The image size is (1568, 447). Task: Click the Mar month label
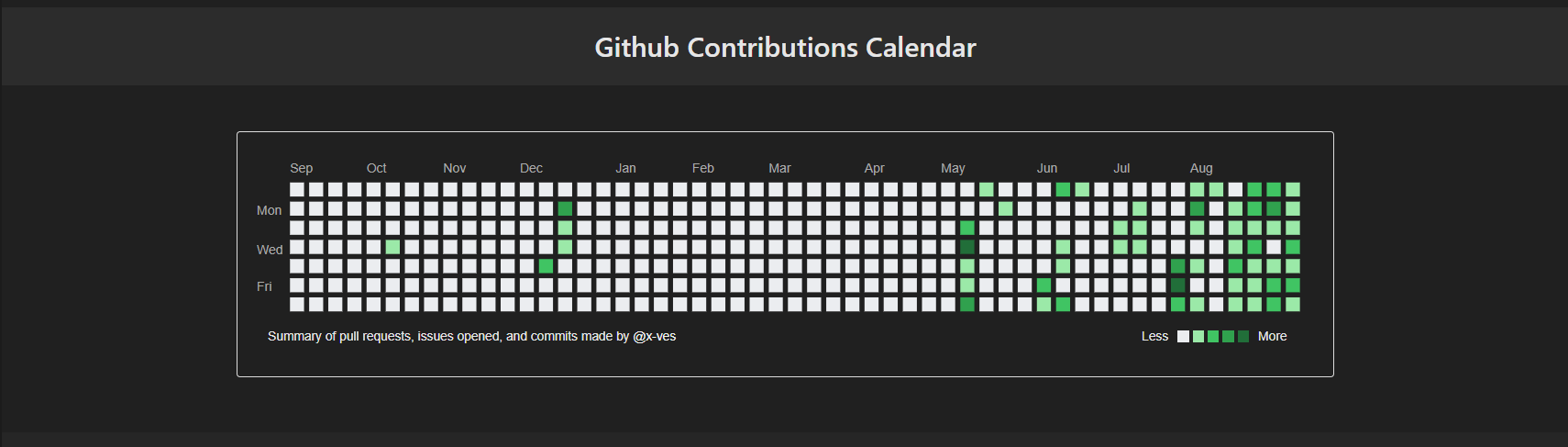tap(779, 168)
